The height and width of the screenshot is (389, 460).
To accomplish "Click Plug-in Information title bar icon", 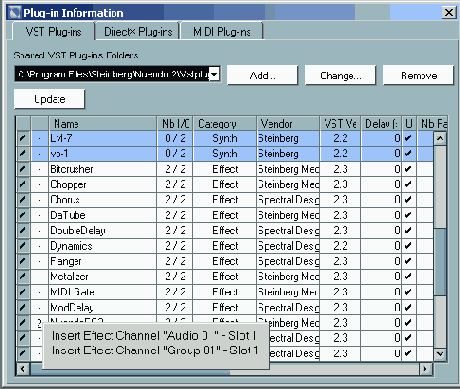I will [14, 13].
